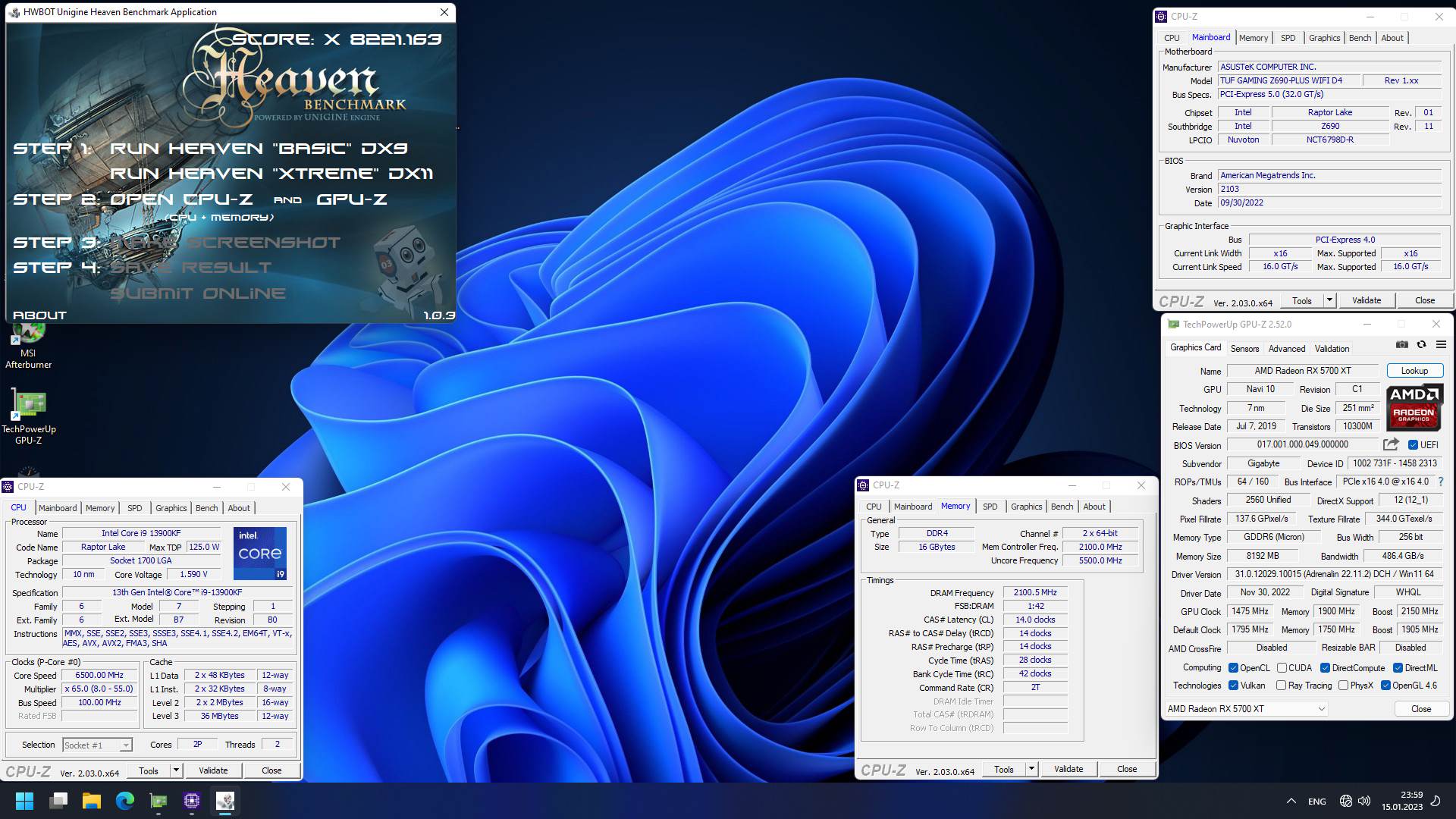Expand Tools arrow in CPU-Z CPU window

tap(176, 770)
